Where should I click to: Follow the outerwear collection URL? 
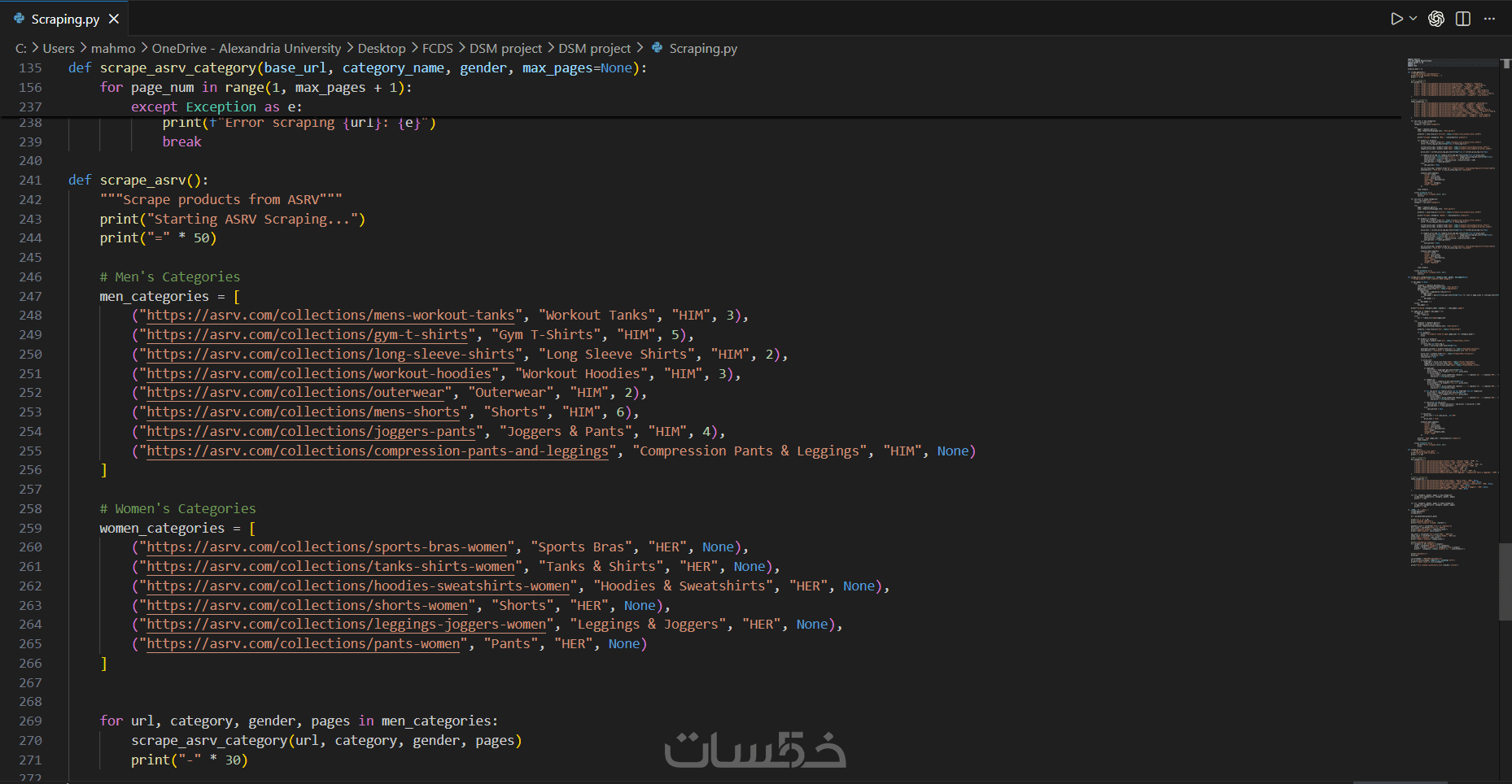tap(295, 393)
